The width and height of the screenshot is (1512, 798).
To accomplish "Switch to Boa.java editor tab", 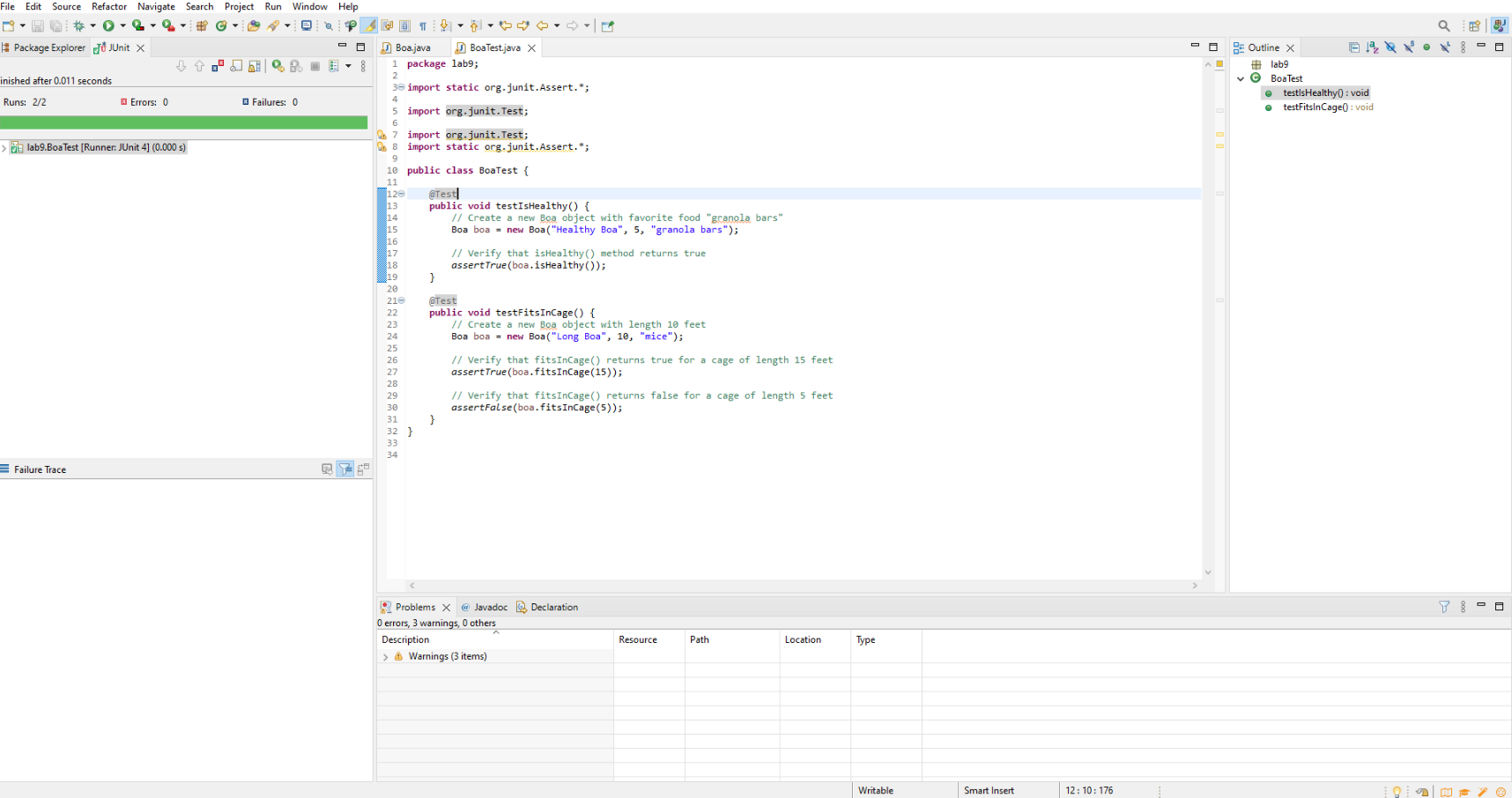I will coord(413,48).
